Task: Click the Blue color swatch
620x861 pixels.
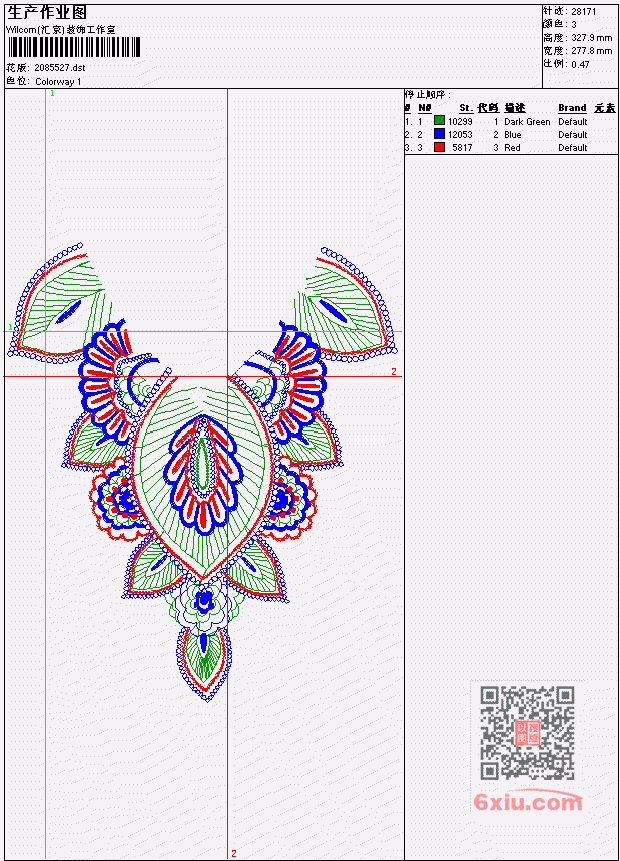Action: tap(439, 134)
